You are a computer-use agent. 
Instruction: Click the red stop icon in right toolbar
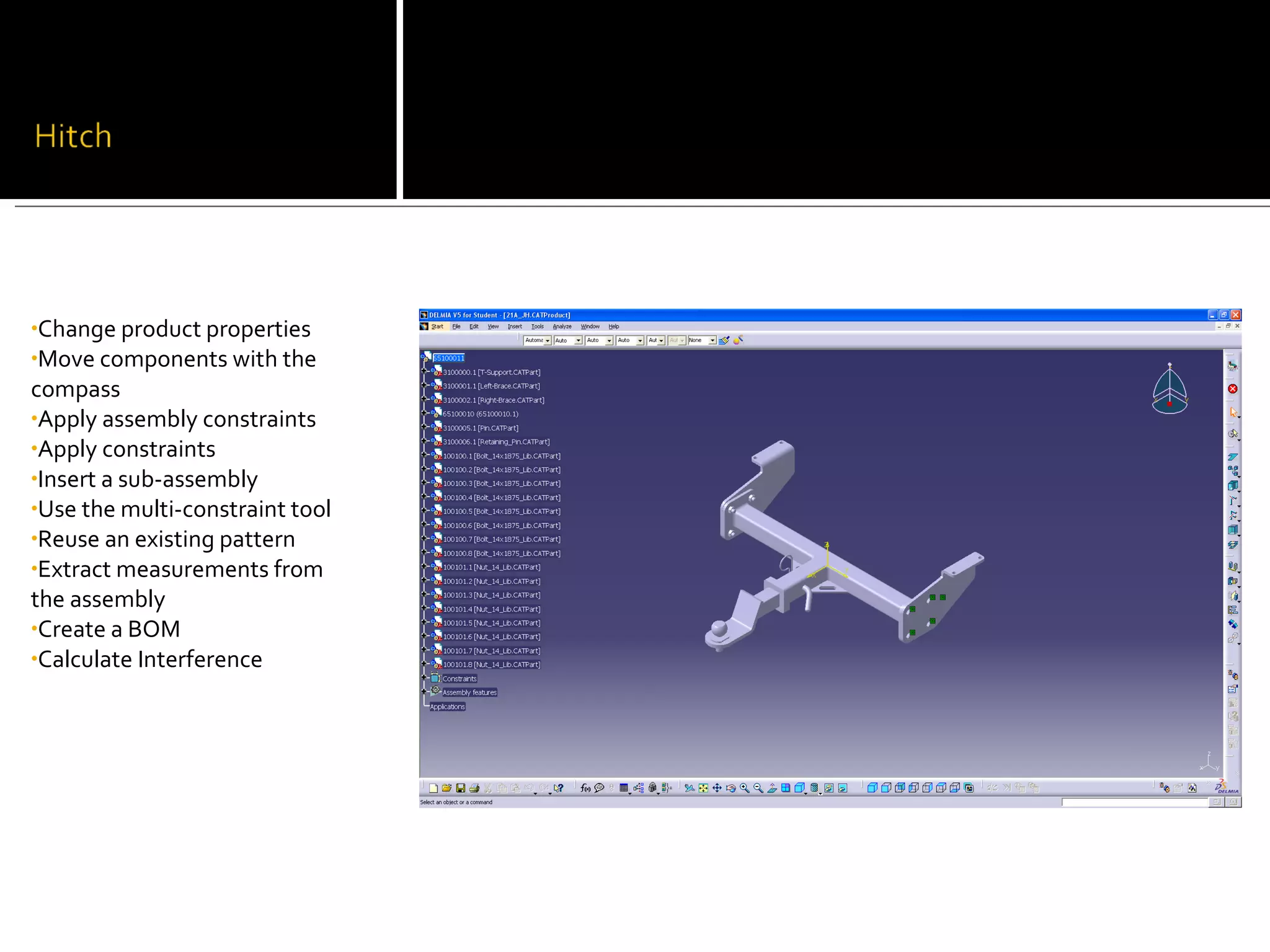click(x=1233, y=389)
